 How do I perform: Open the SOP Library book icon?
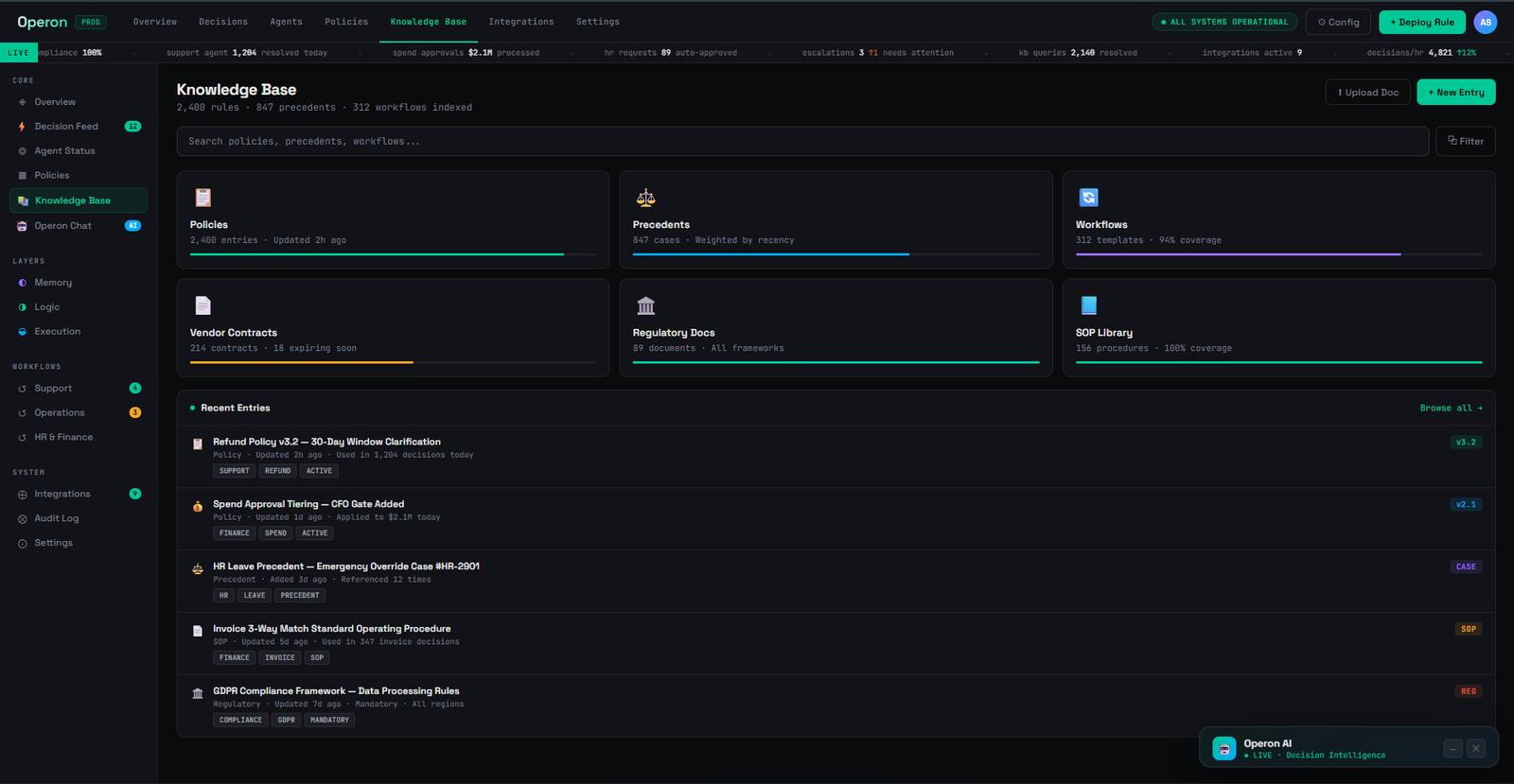pos(1088,305)
